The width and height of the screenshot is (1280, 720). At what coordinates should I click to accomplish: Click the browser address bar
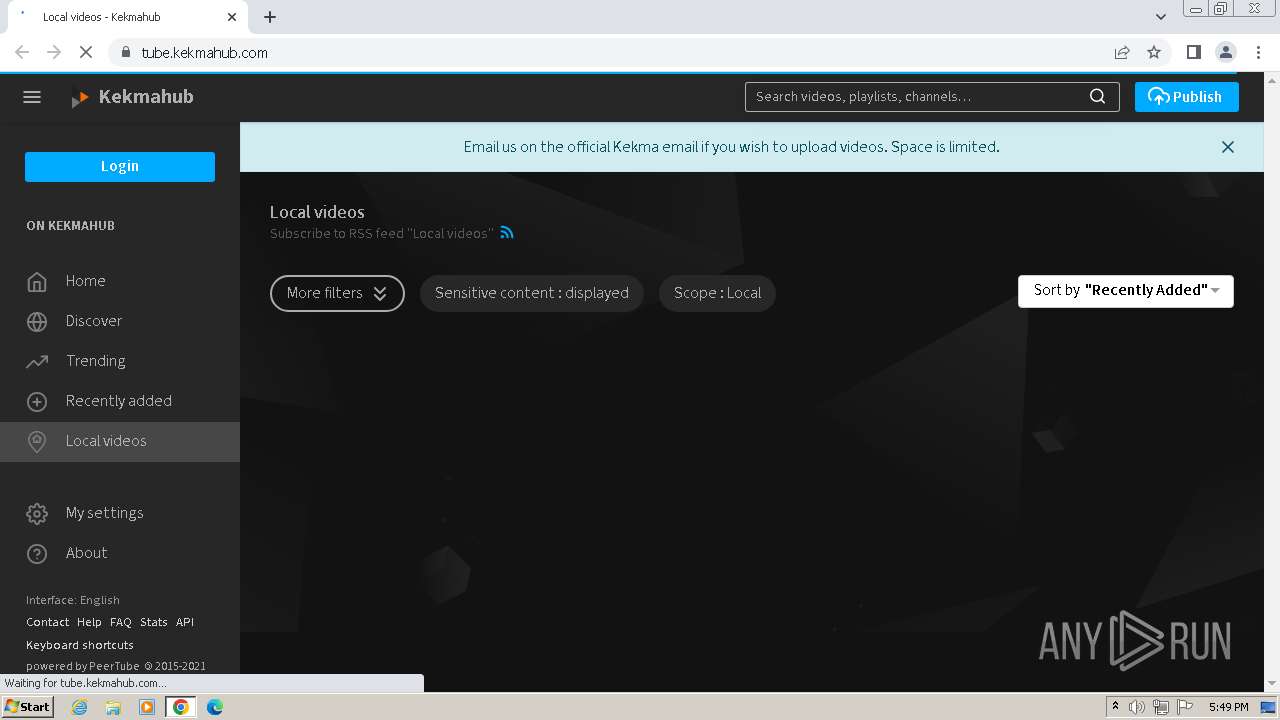pos(610,53)
